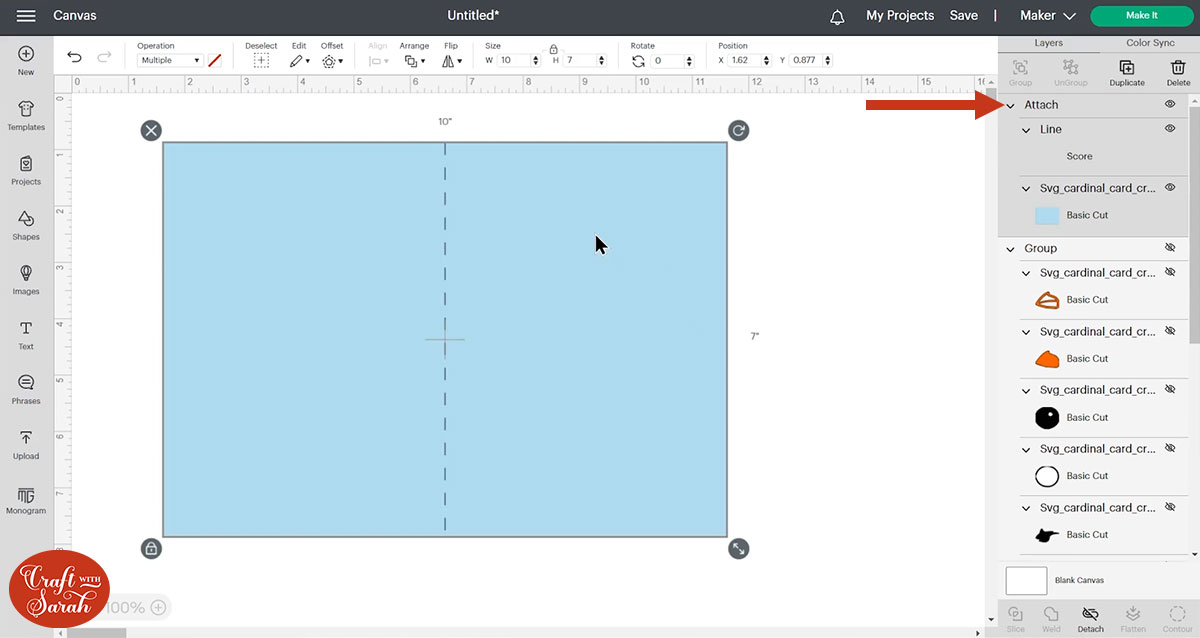Open the Templates tool in left sidebar
Screen dimensions: 1200x638
pos(26,115)
